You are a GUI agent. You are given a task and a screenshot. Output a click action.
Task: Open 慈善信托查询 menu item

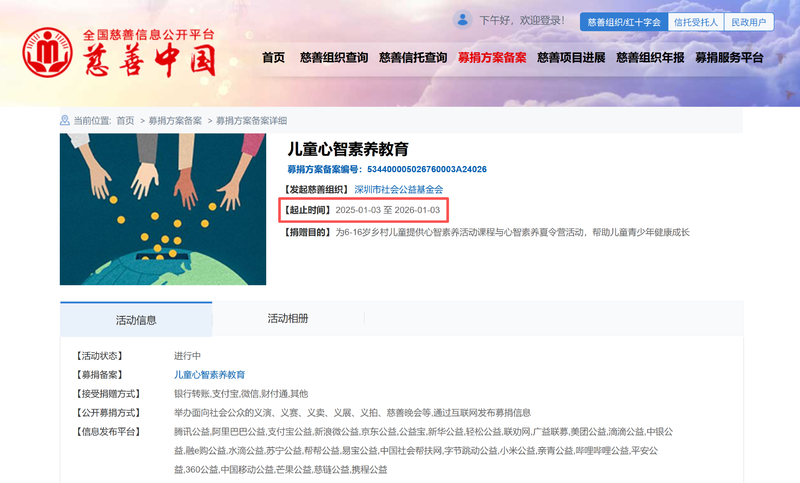413,58
